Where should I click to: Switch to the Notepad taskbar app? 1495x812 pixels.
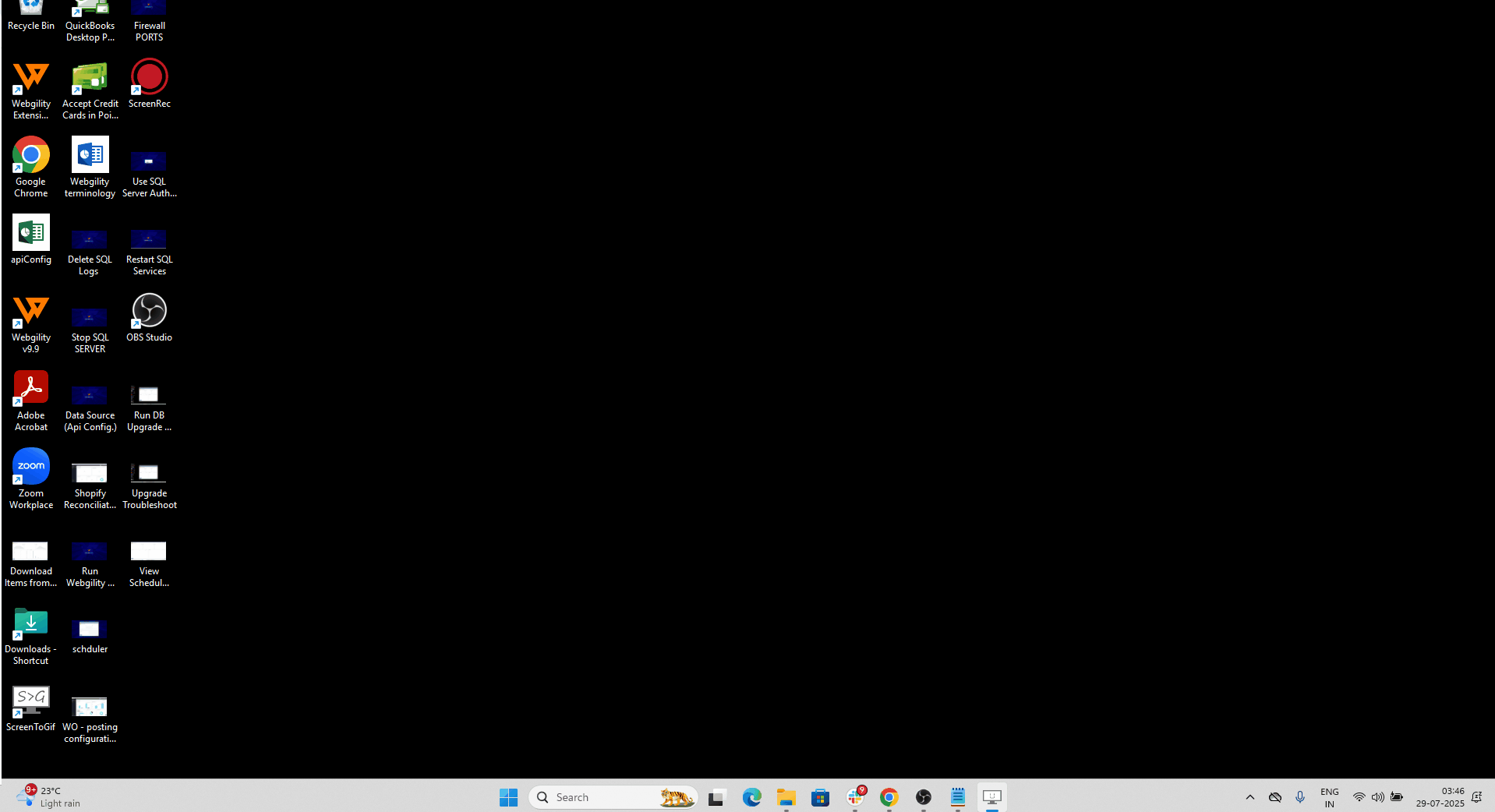tap(958, 797)
